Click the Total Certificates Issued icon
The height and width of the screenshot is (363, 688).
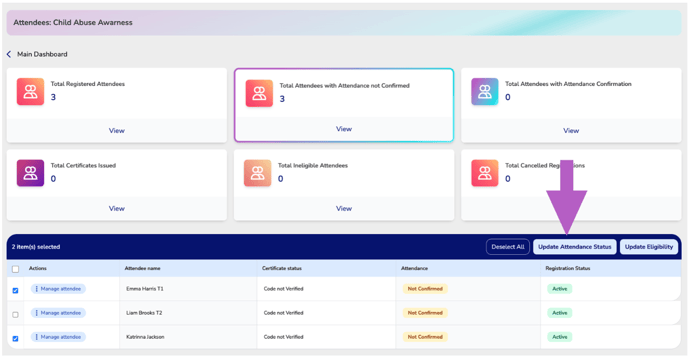click(x=30, y=173)
